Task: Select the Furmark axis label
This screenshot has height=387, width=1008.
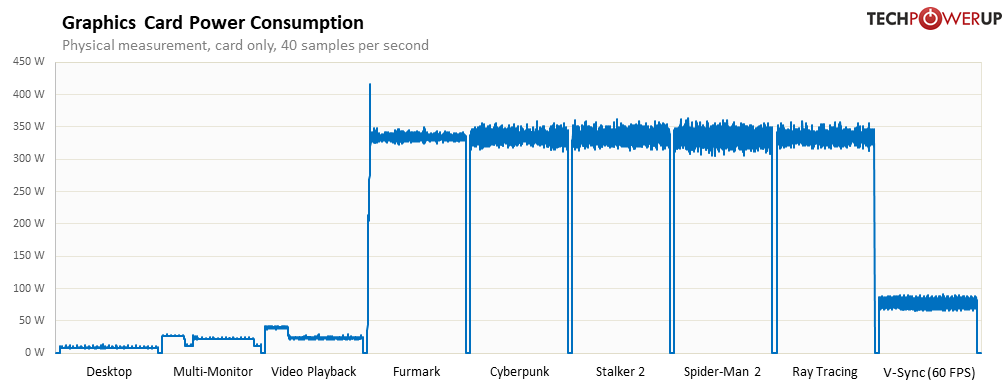Action: [x=417, y=372]
